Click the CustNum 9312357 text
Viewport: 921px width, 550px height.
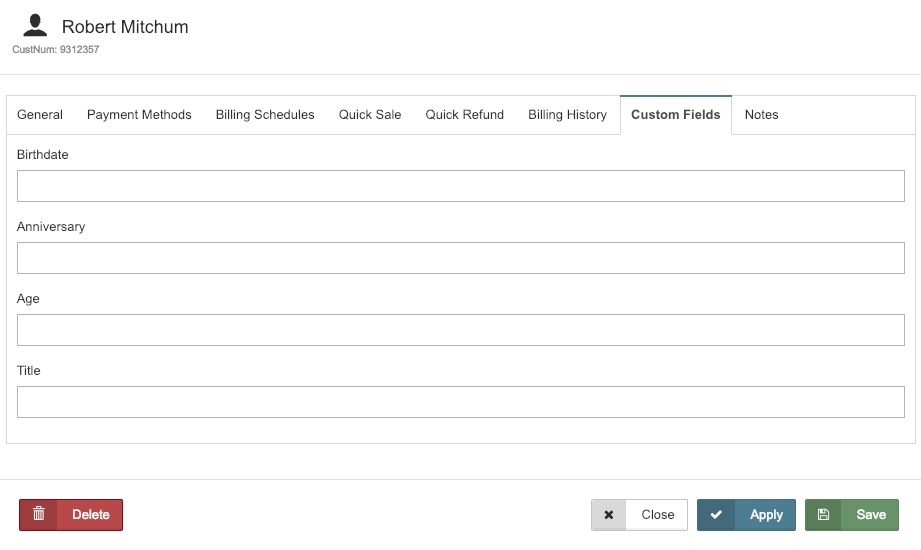[x=56, y=49]
